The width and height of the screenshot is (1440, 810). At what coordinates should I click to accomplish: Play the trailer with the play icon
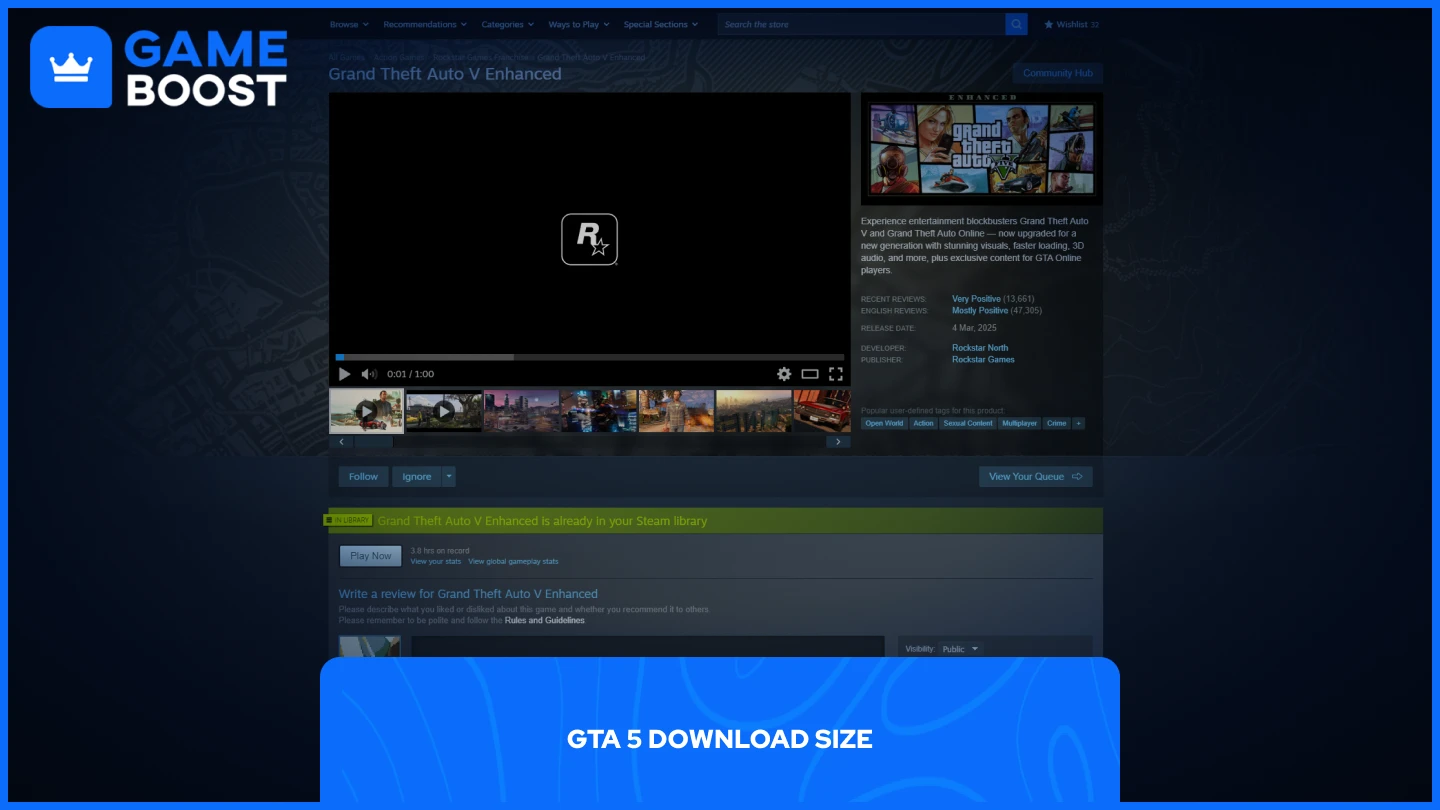pos(344,373)
